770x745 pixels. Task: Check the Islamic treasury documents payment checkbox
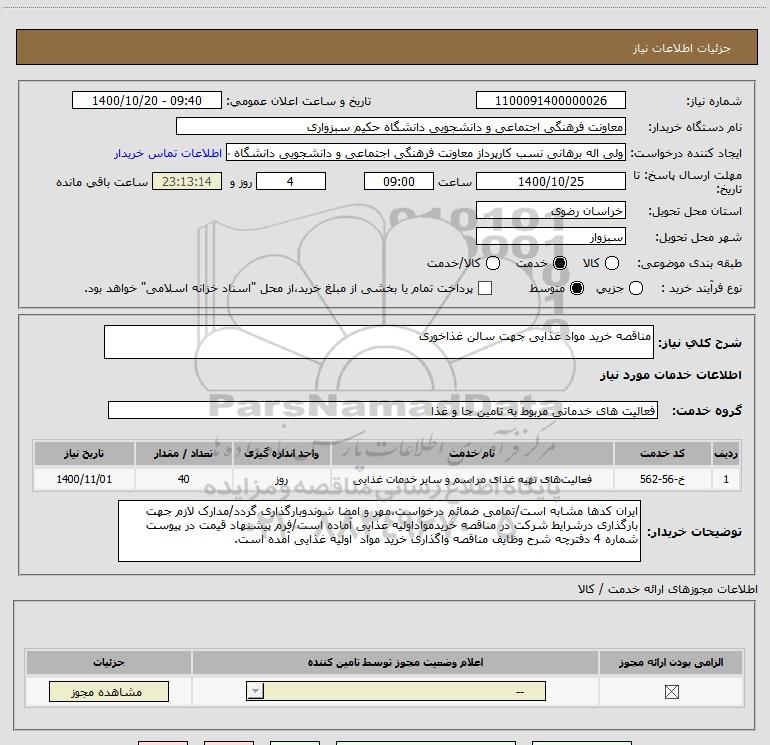[x=485, y=288]
